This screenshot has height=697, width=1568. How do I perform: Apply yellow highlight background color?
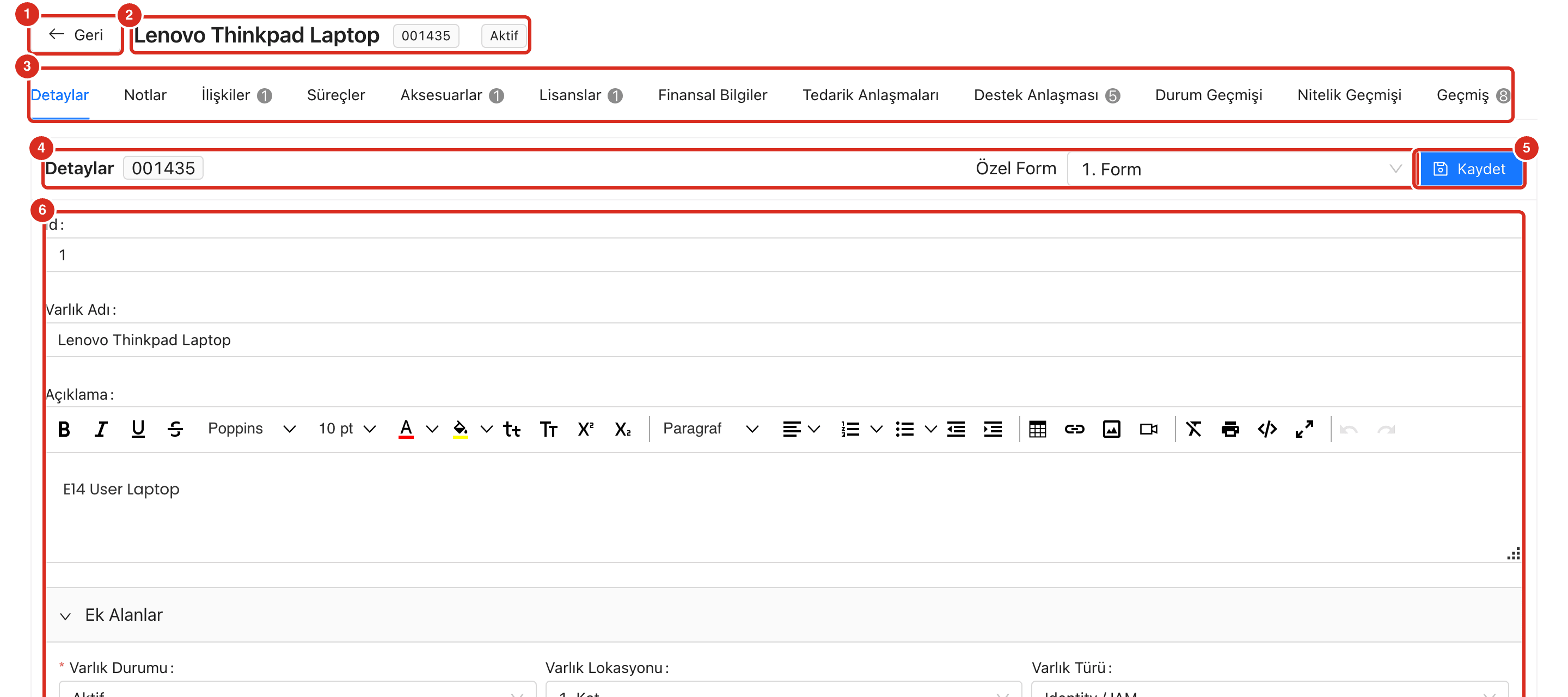point(461,429)
